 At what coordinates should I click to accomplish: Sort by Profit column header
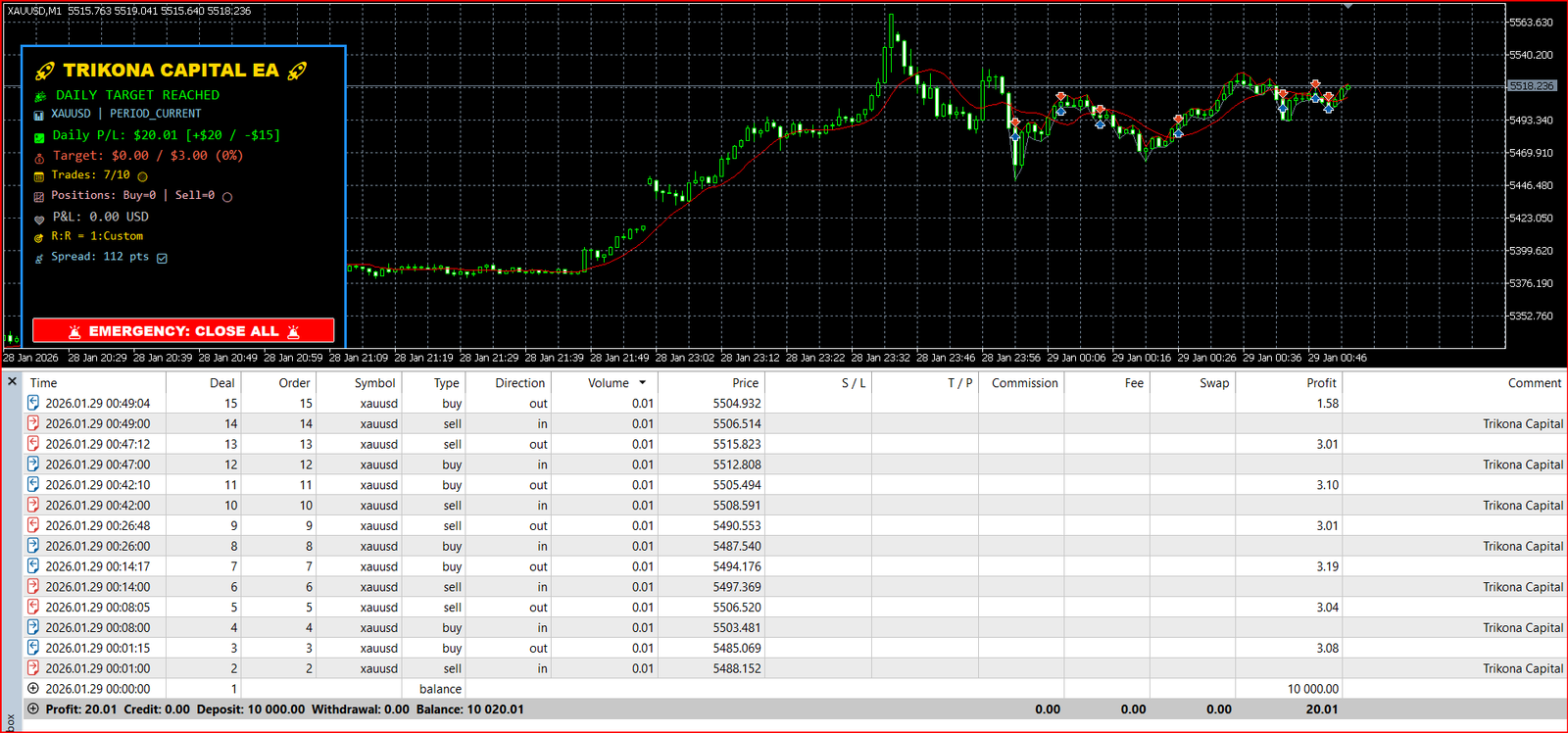pos(1321,383)
